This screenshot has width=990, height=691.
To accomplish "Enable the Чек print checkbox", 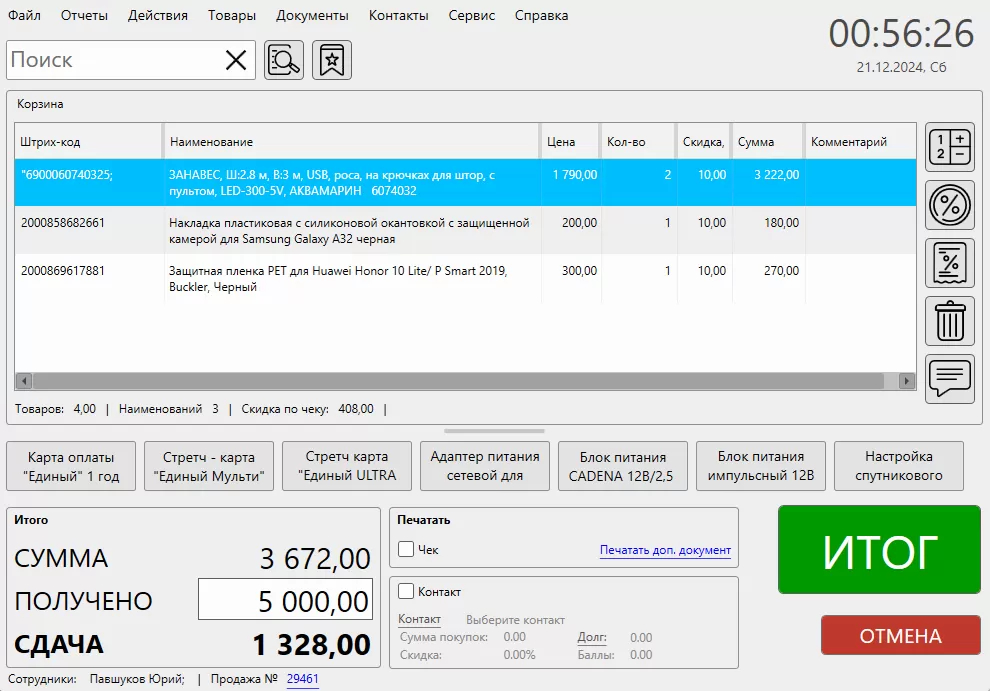I will (x=406, y=549).
